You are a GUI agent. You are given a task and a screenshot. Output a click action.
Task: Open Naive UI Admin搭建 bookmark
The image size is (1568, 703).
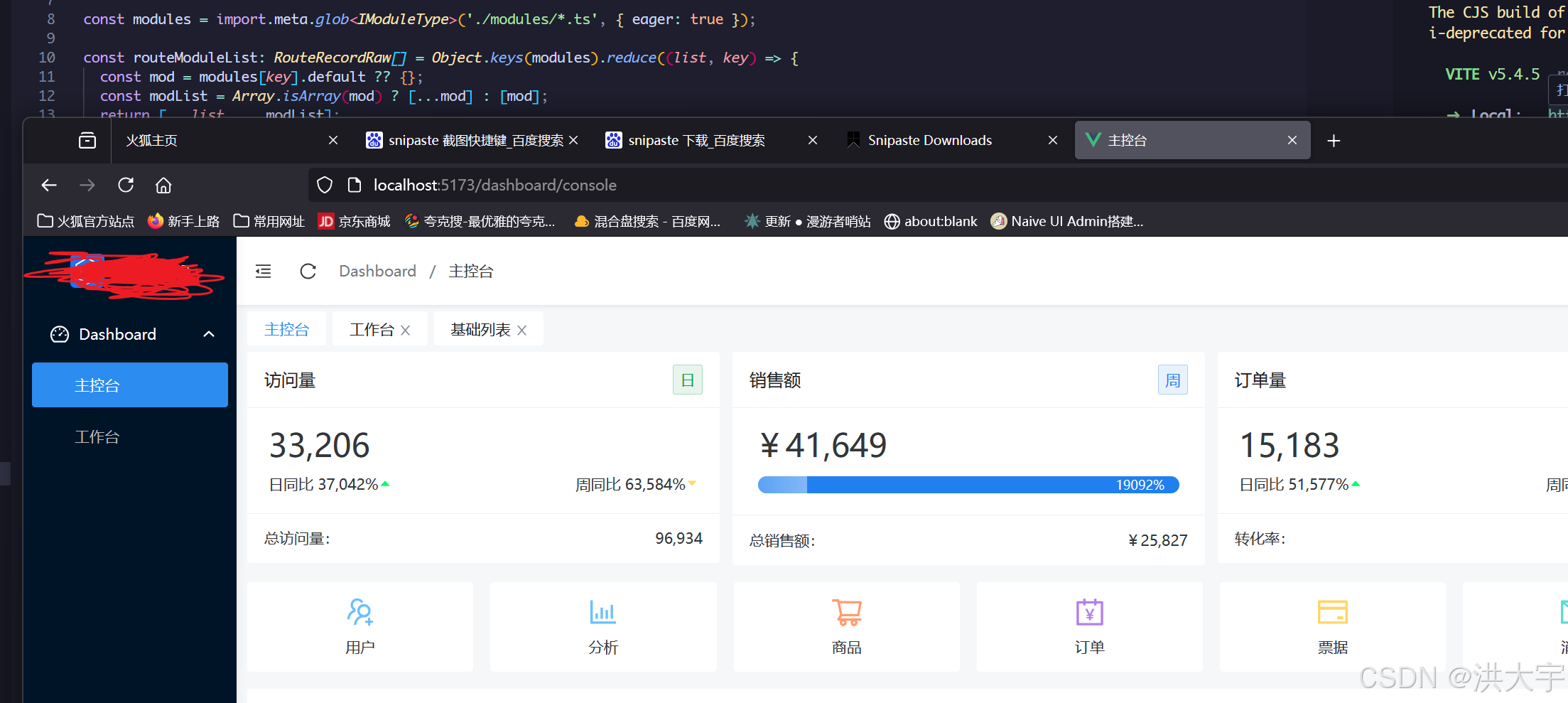coord(1067,221)
